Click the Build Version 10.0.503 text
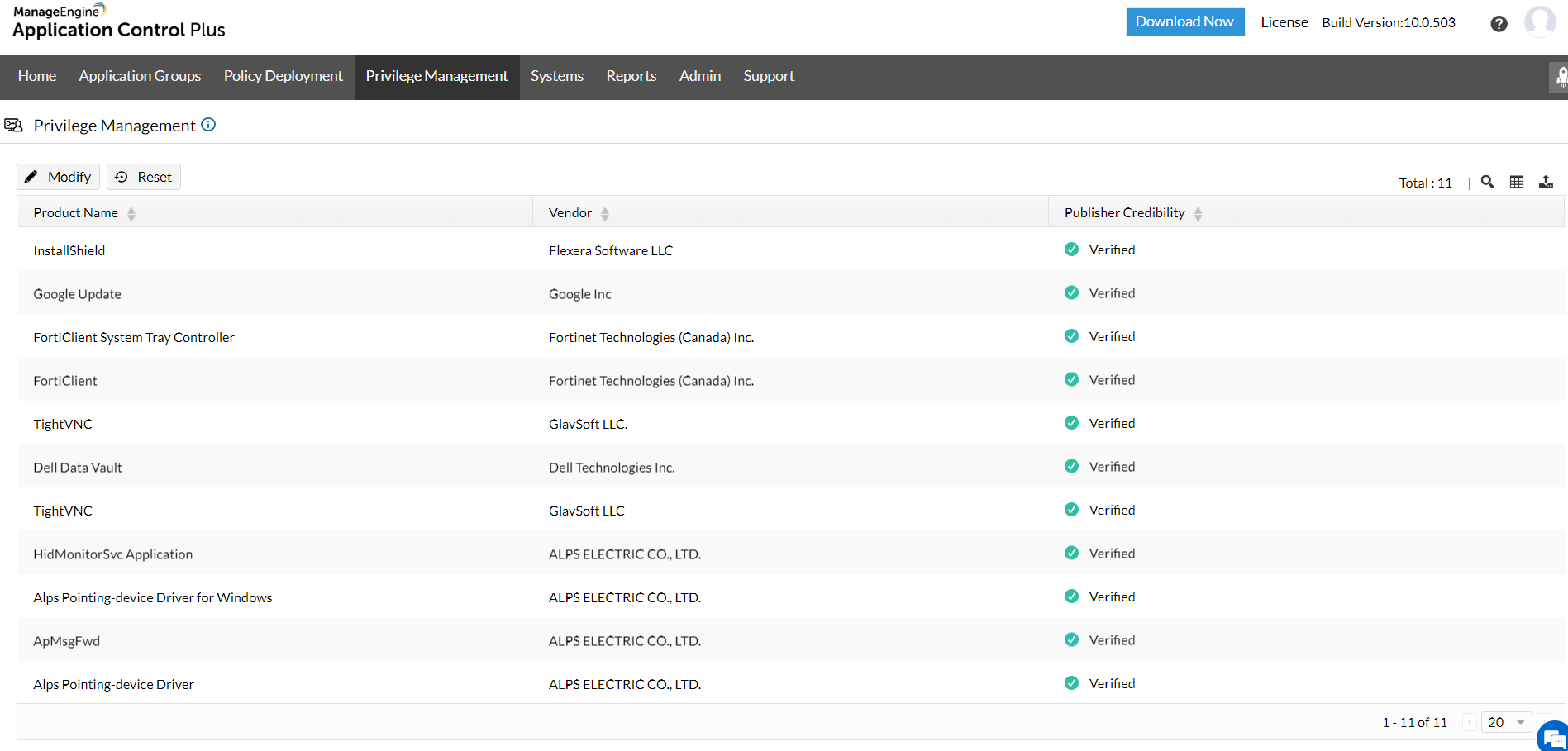This screenshot has height=751, width=1568. pyautogui.click(x=1389, y=22)
